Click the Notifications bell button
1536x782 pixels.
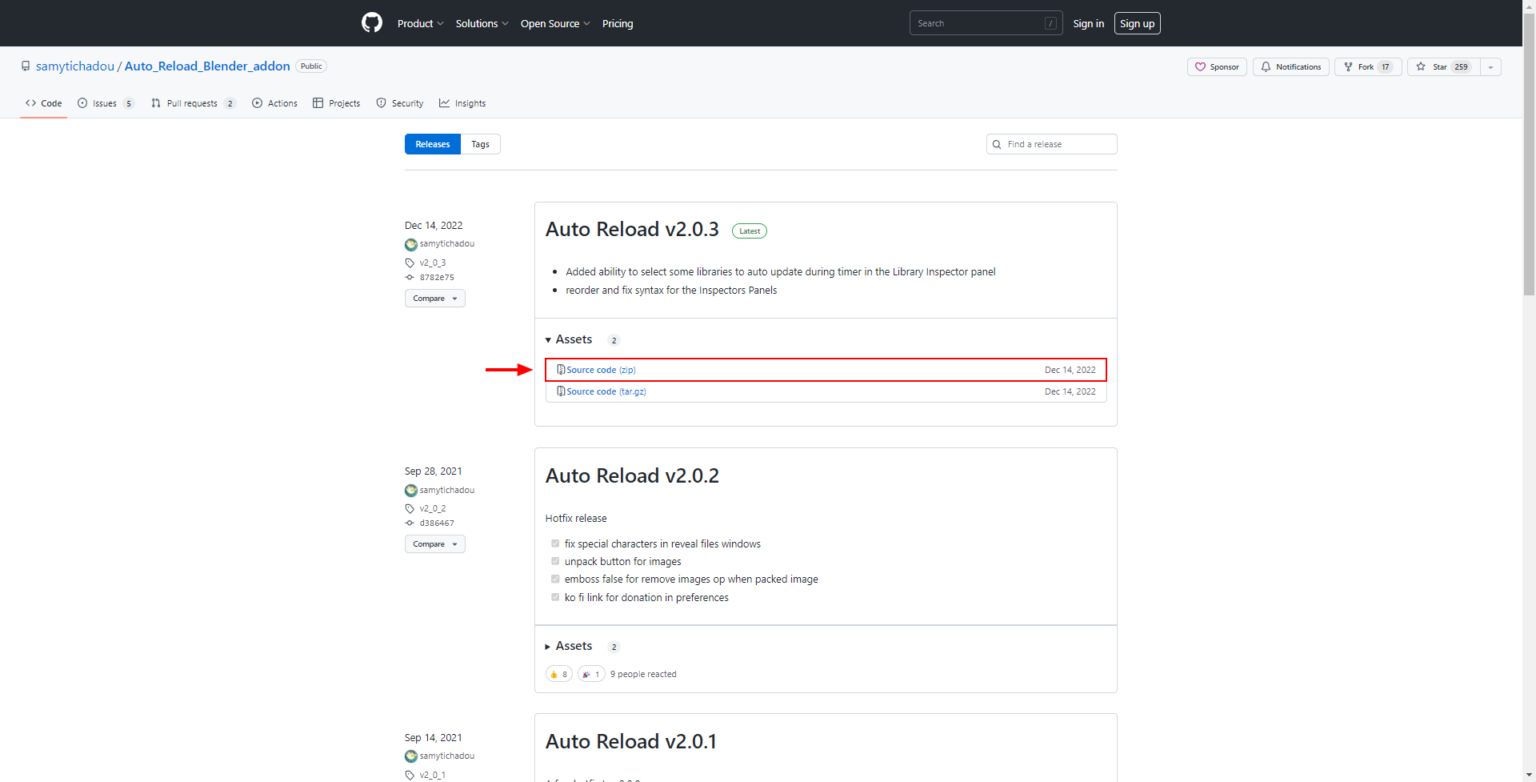tap(1291, 67)
